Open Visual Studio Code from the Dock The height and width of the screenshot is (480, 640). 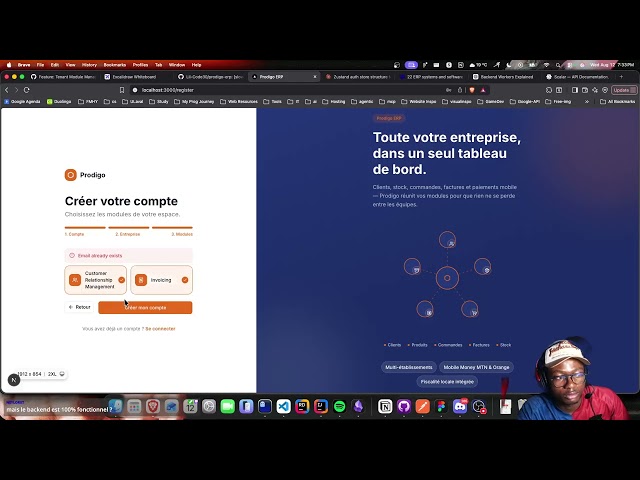(283, 406)
